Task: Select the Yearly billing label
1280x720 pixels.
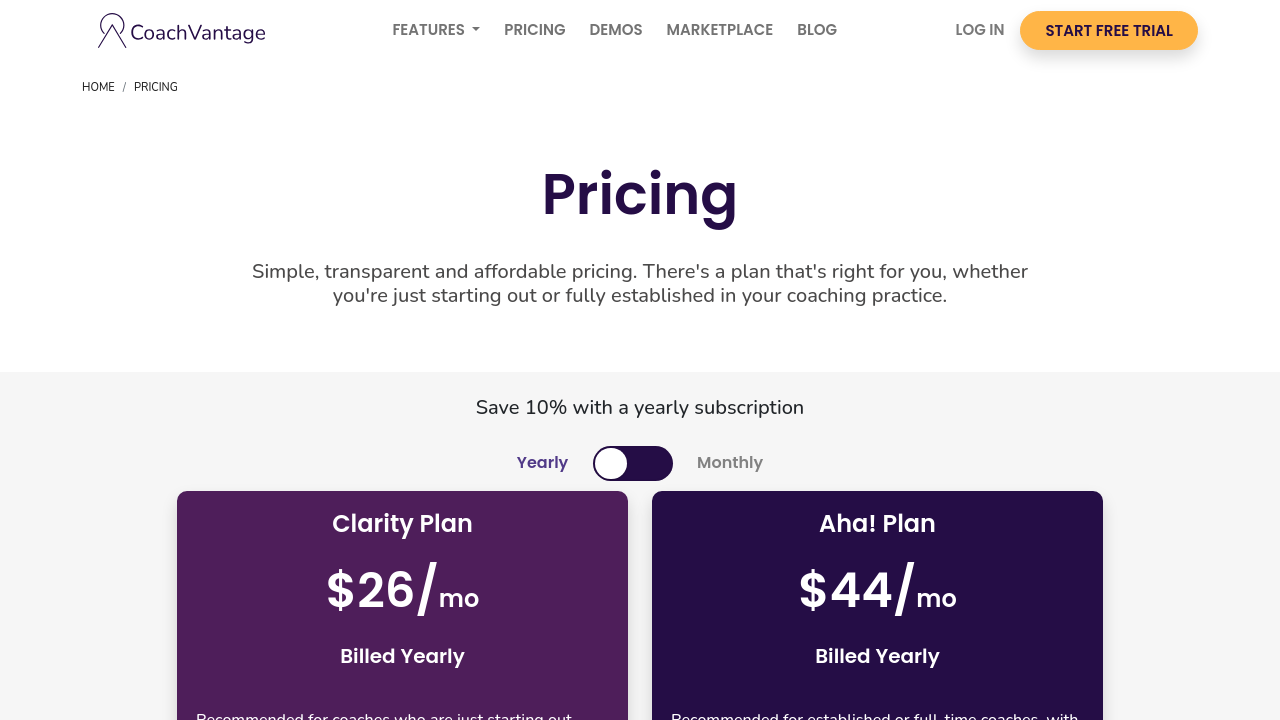Action: tap(542, 463)
